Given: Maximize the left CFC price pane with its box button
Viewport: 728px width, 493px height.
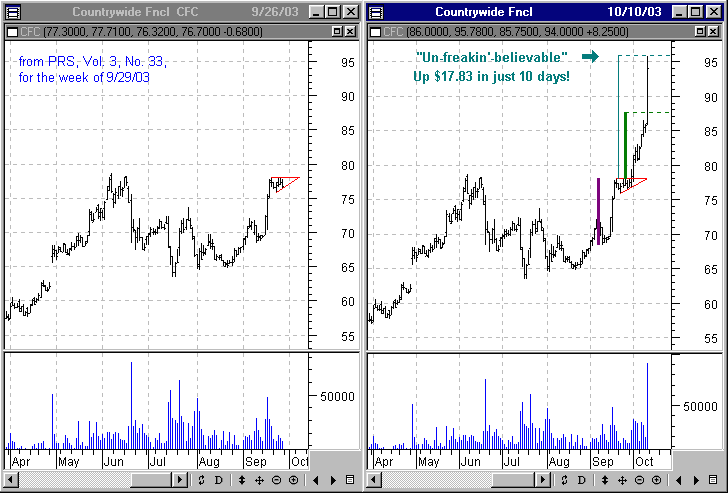Looking at the screenshot, I should (x=338, y=32).
